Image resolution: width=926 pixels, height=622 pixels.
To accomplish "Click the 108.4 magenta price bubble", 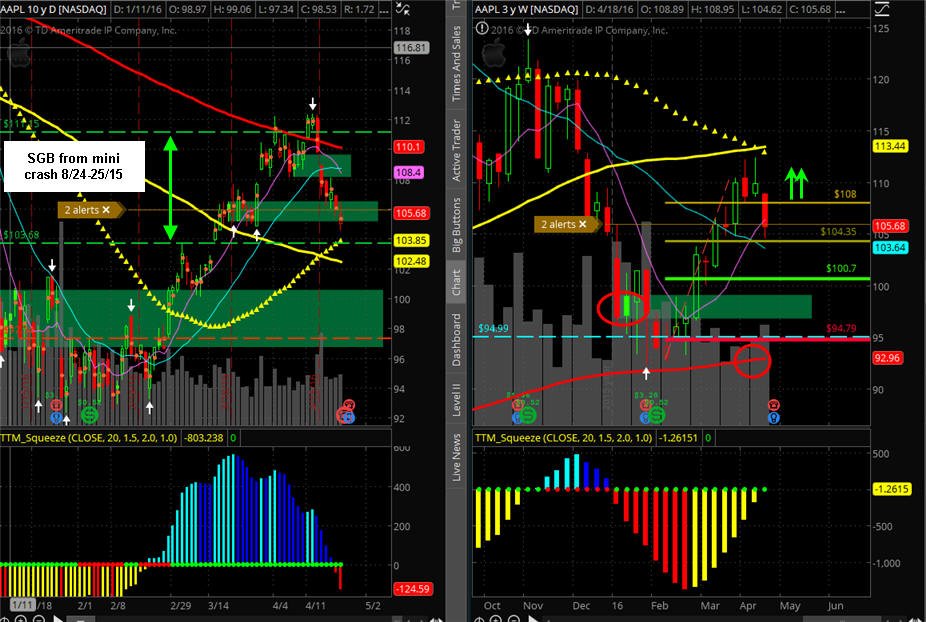I will [x=408, y=172].
